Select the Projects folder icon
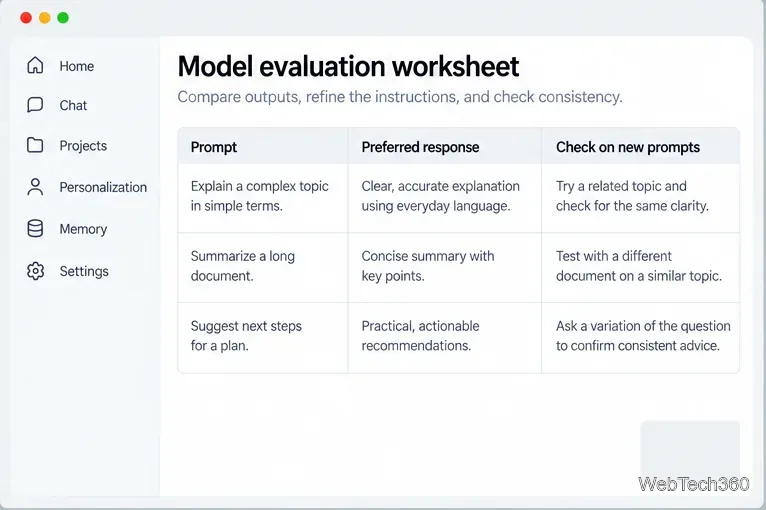The image size is (766, 510). tap(35, 145)
